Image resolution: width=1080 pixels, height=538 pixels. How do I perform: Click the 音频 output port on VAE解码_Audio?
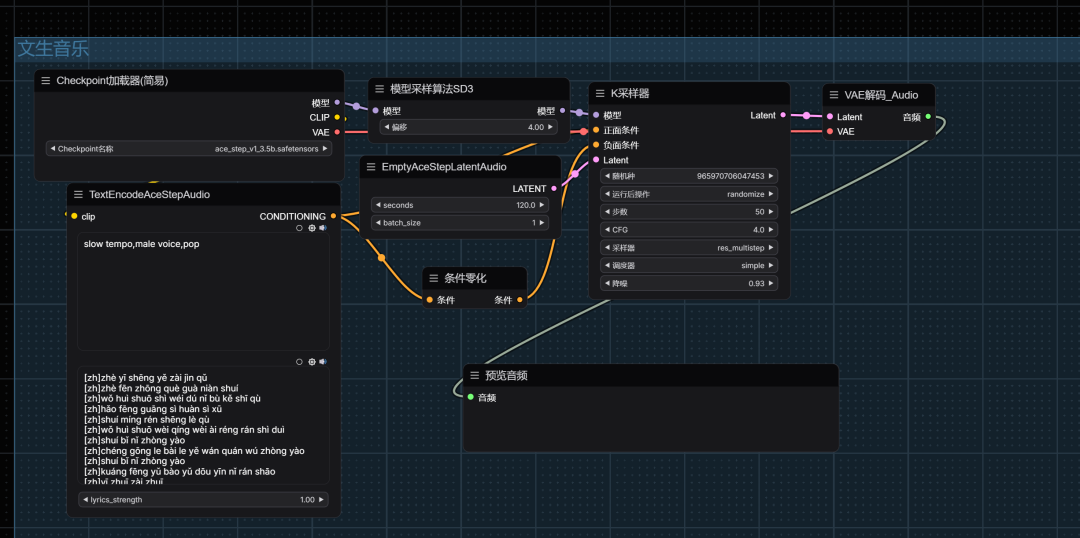click(928, 116)
